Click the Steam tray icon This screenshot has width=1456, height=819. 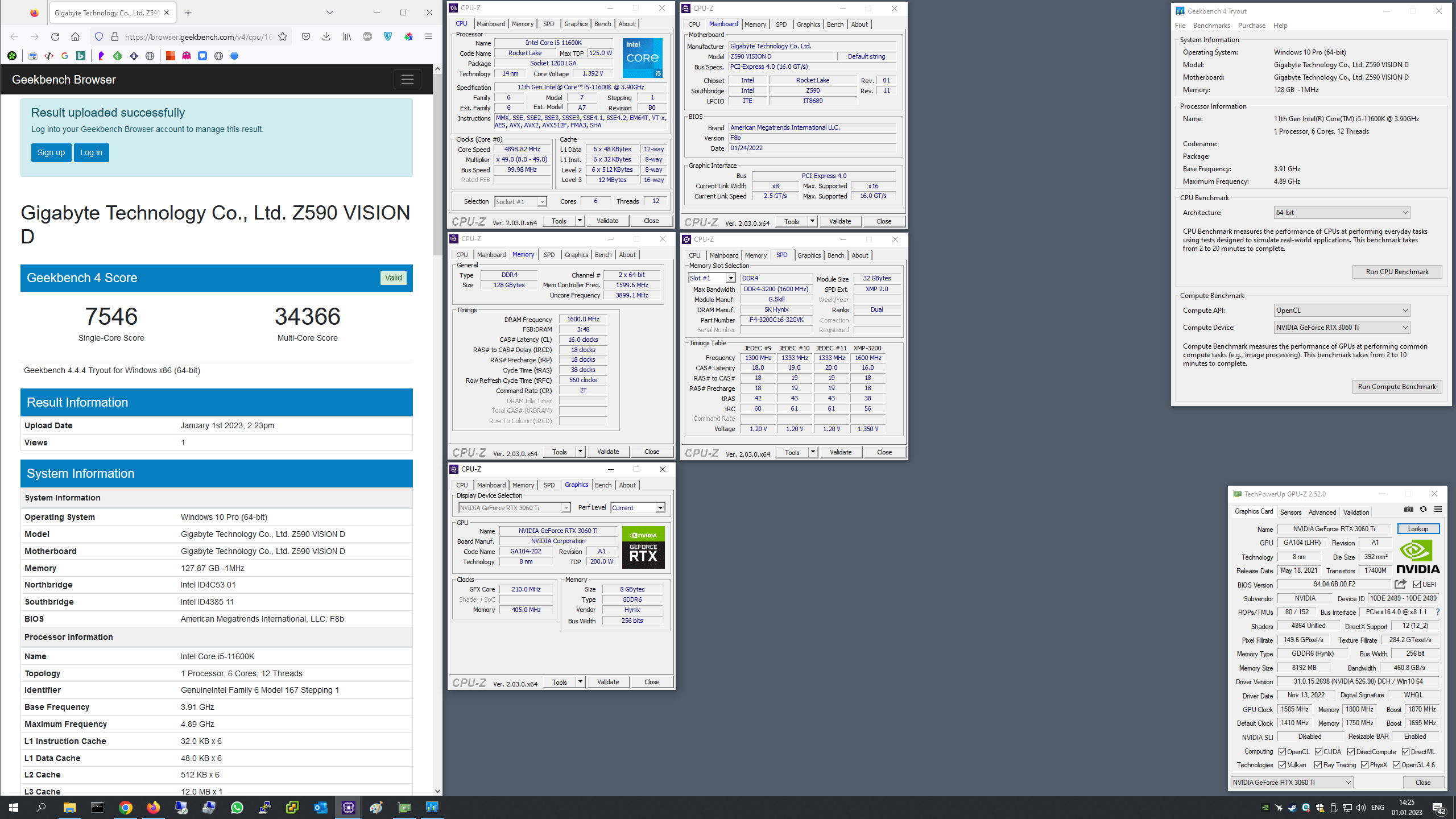point(1292,808)
